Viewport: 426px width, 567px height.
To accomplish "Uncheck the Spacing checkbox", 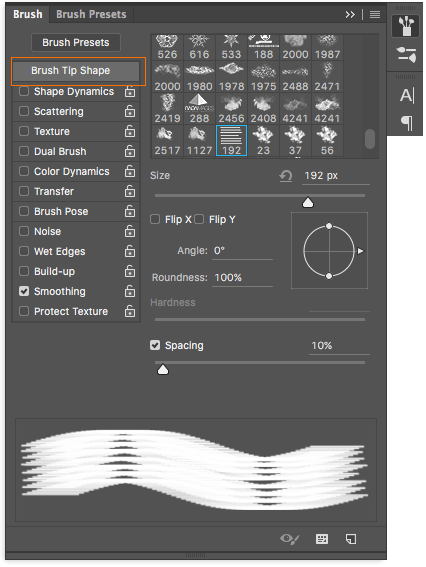I will coord(155,345).
